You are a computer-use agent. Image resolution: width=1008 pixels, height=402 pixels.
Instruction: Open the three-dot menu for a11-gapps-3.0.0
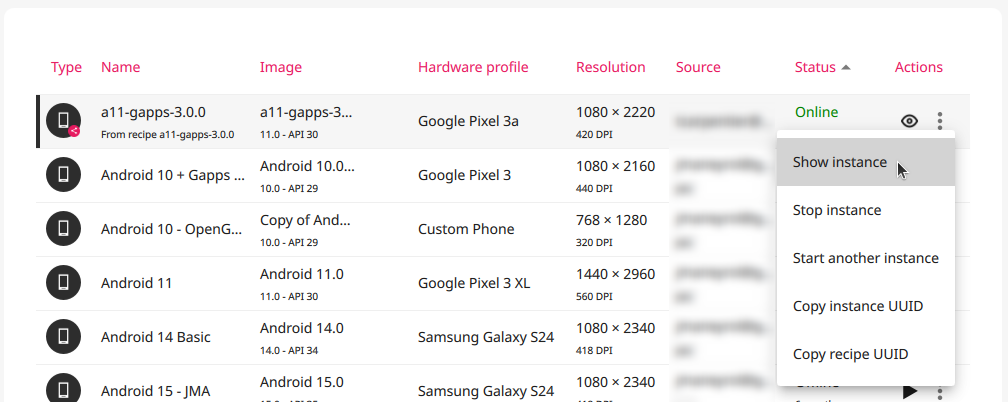point(940,121)
